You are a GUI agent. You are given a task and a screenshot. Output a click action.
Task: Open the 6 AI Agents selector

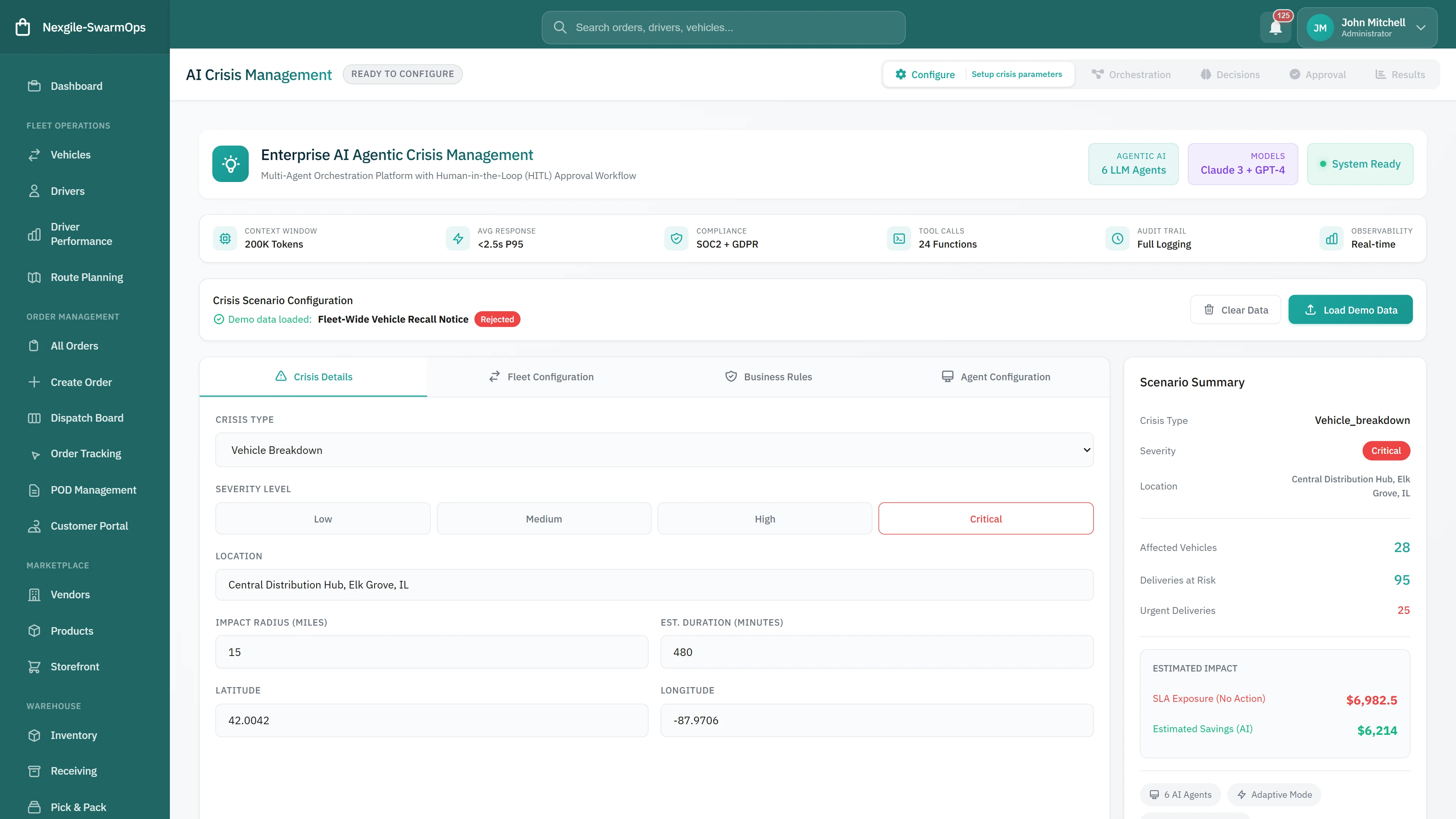pyautogui.click(x=1180, y=794)
